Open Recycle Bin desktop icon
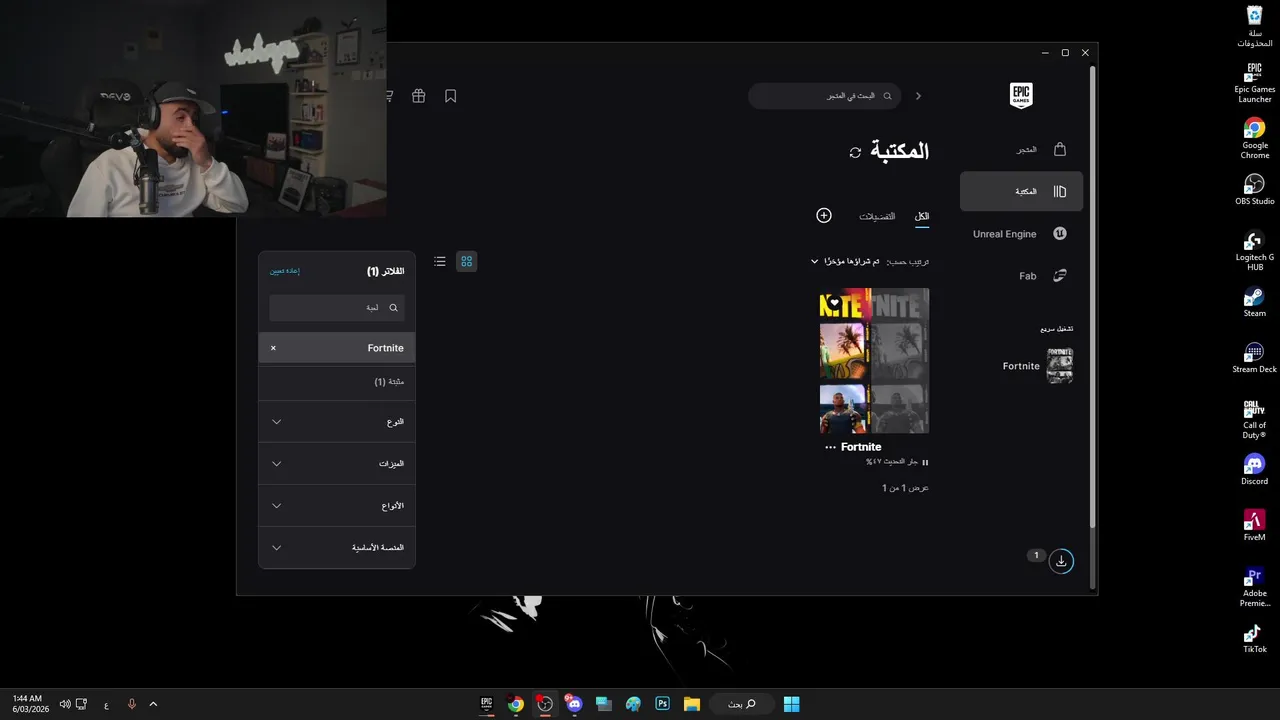Viewport: 1280px width, 720px height. pos(1255,26)
